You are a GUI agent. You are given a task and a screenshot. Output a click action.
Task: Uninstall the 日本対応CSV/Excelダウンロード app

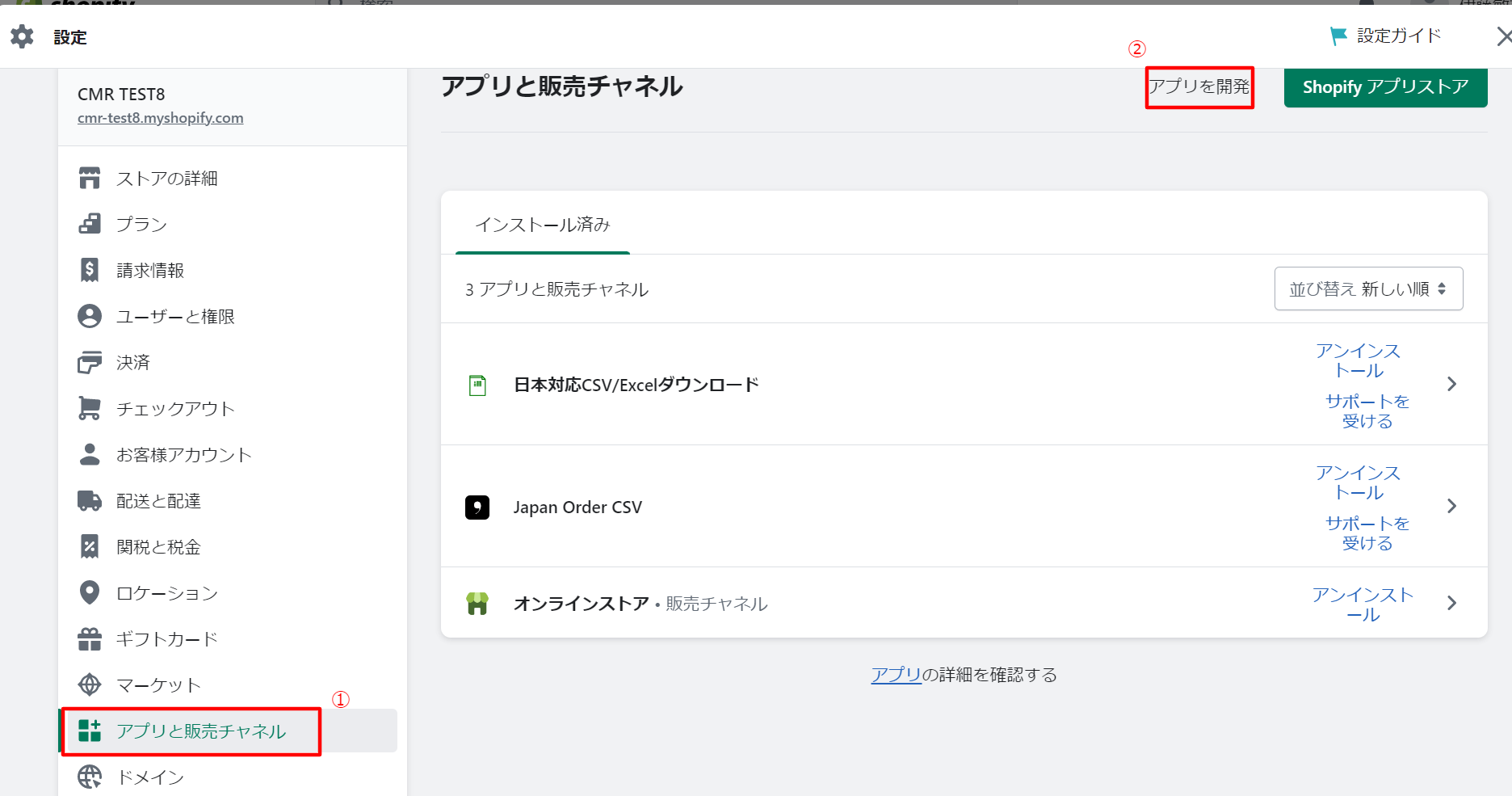(x=1359, y=360)
